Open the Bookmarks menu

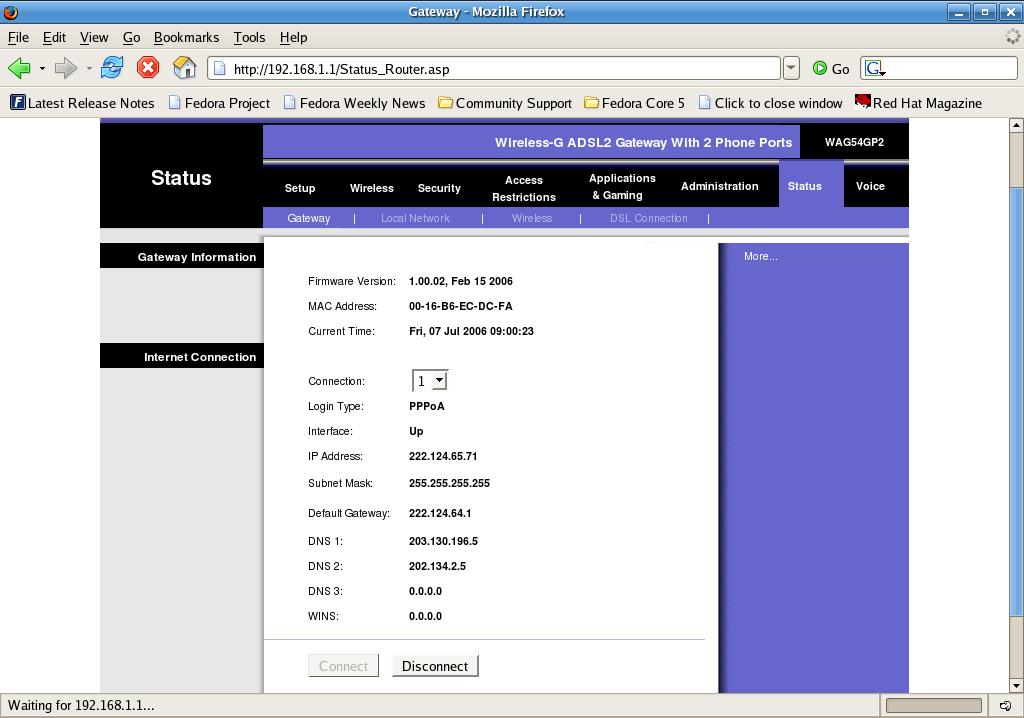click(x=186, y=37)
